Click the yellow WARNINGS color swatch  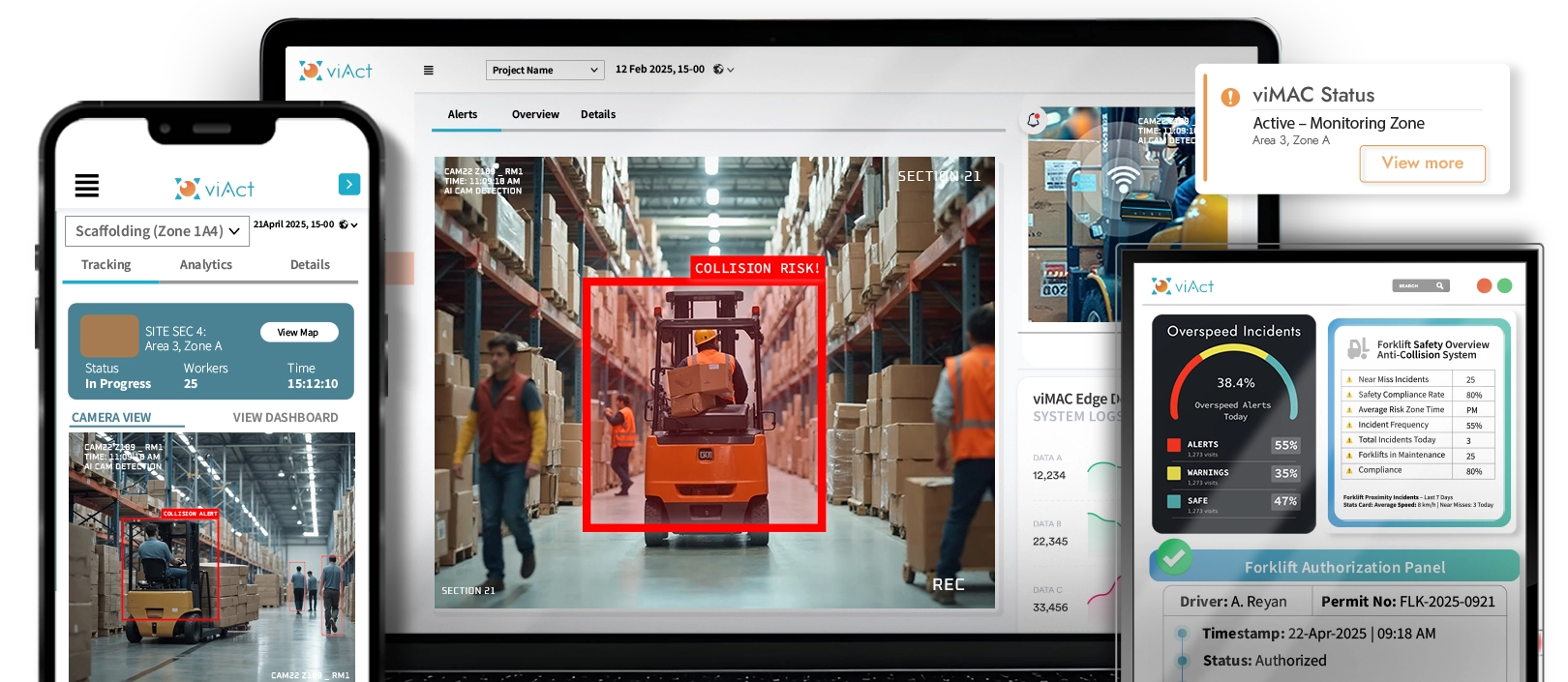1174,473
